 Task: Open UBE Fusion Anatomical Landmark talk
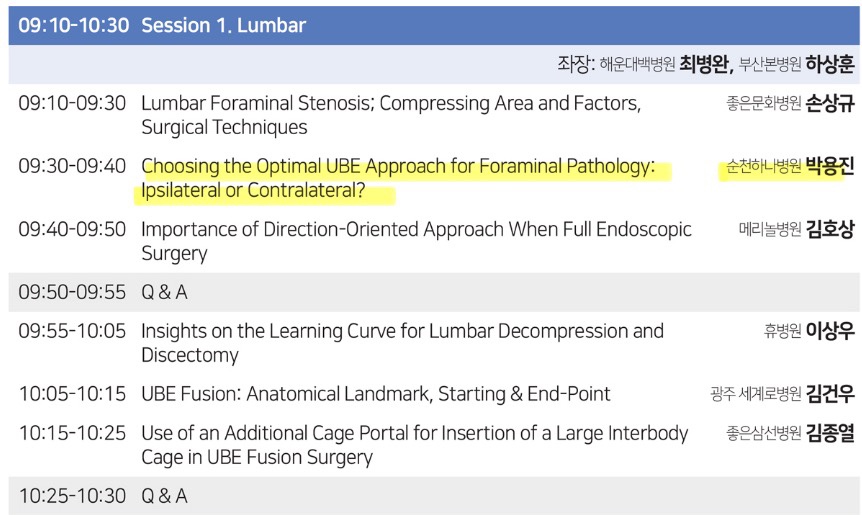[x=375, y=394]
